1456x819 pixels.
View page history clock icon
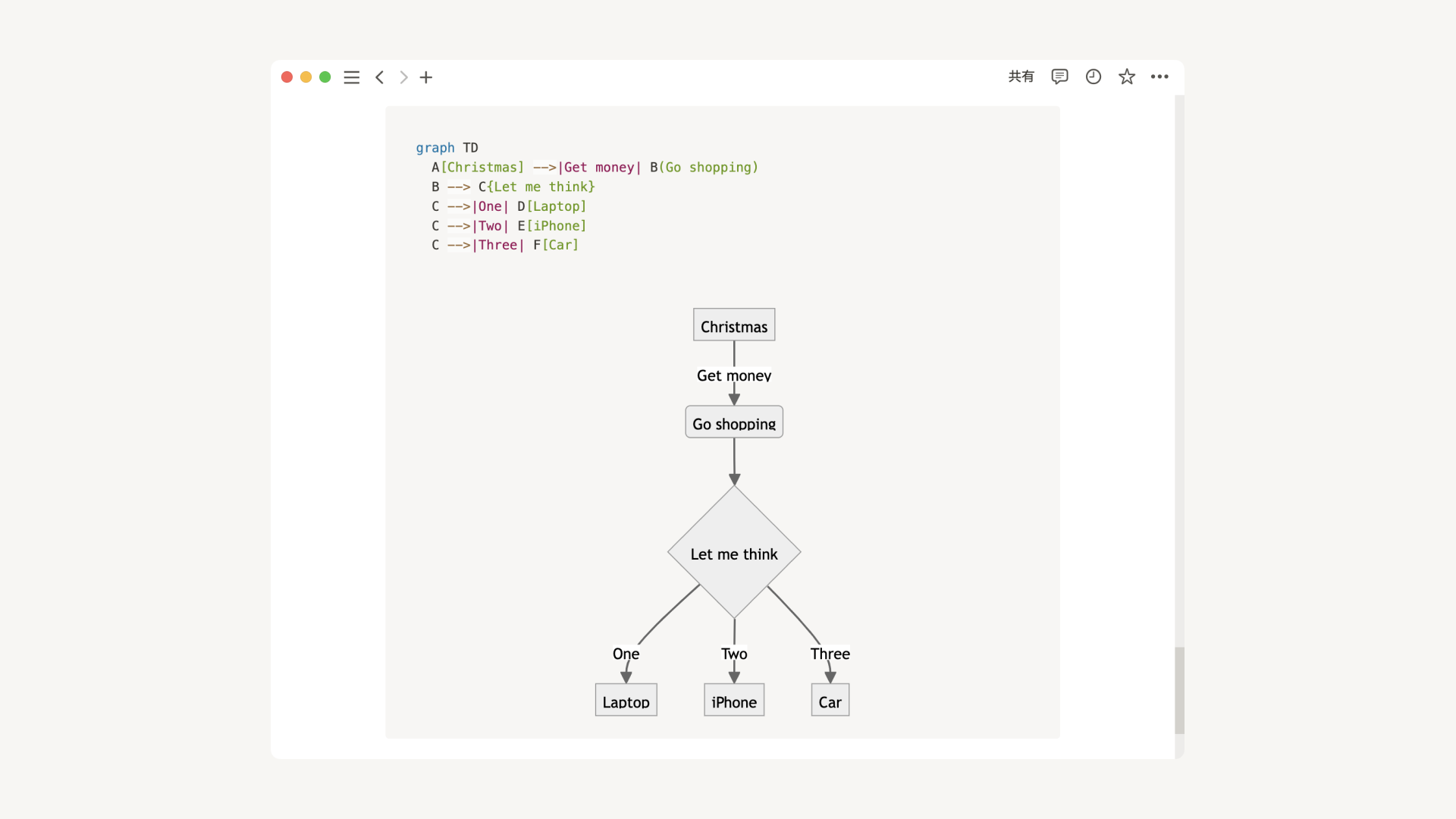click(1093, 77)
